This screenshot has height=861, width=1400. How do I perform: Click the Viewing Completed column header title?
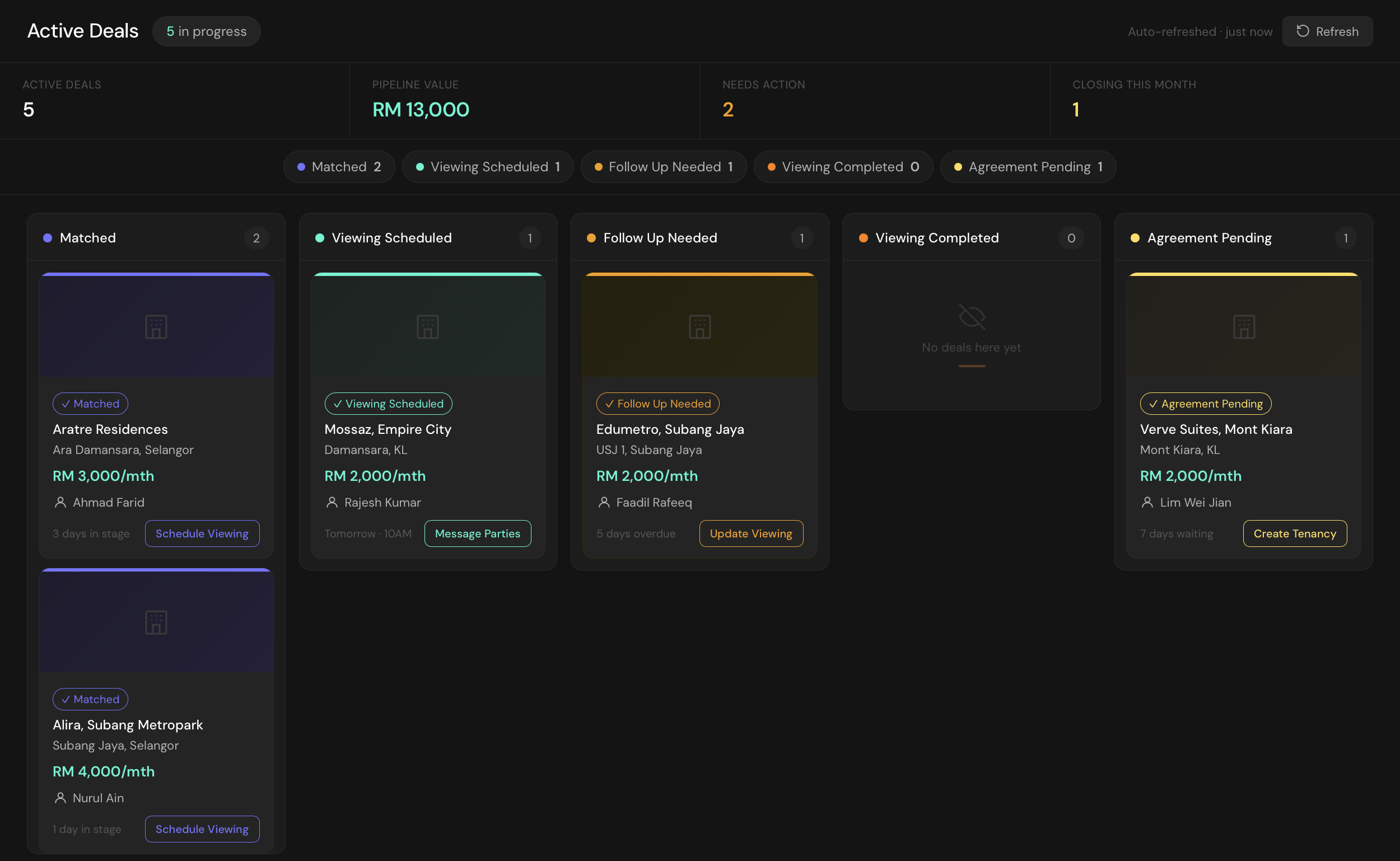(937, 238)
